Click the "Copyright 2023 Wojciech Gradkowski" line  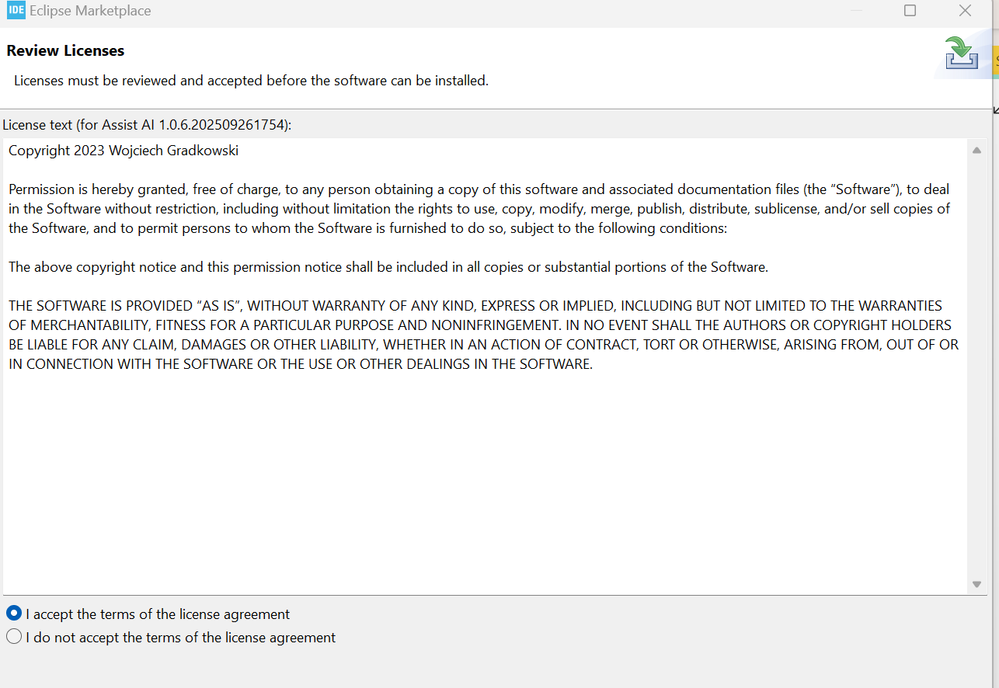pyautogui.click(x=123, y=151)
